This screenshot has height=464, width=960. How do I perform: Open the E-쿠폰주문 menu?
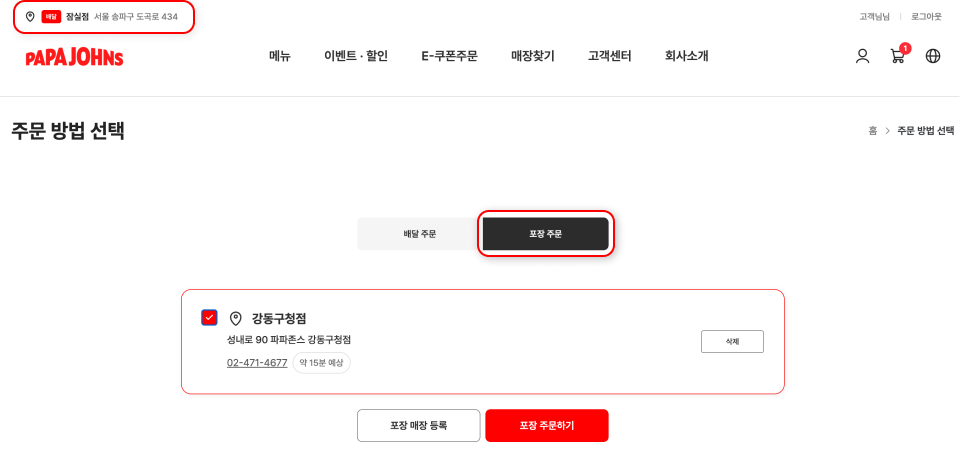[x=449, y=56]
